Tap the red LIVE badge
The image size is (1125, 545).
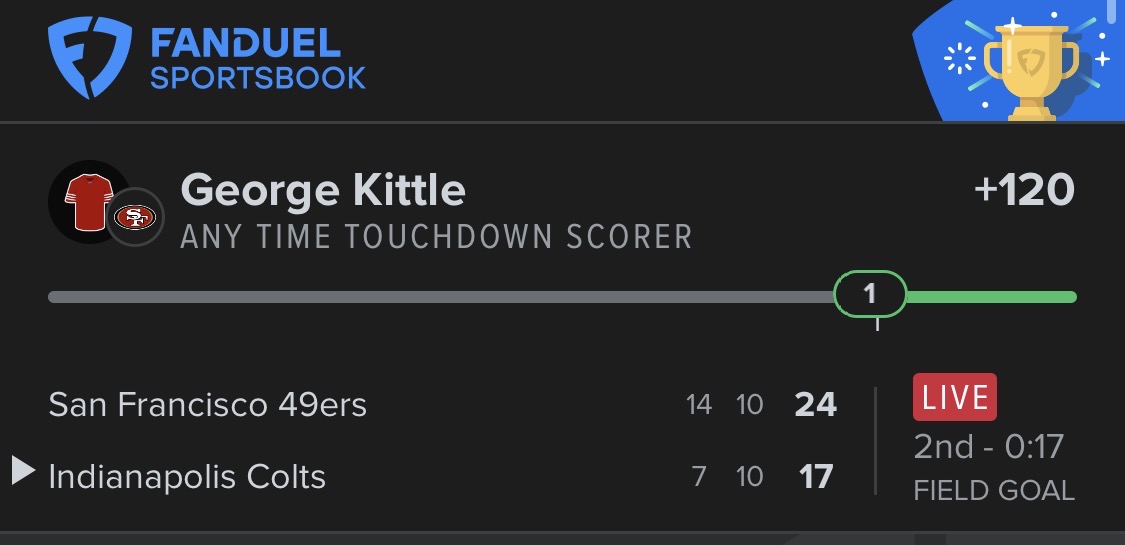click(x=954, y=397)
